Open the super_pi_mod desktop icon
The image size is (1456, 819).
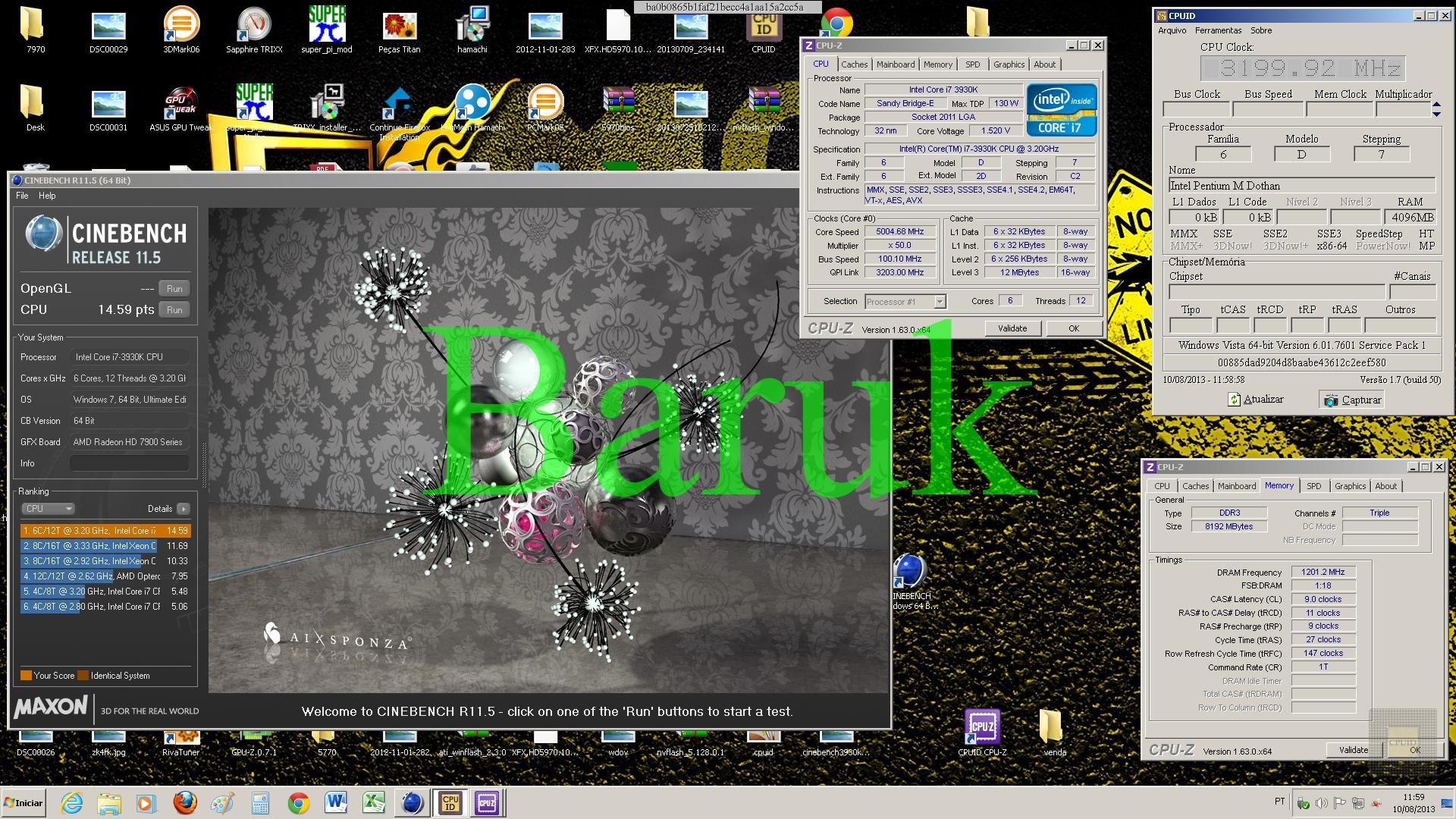327,30
